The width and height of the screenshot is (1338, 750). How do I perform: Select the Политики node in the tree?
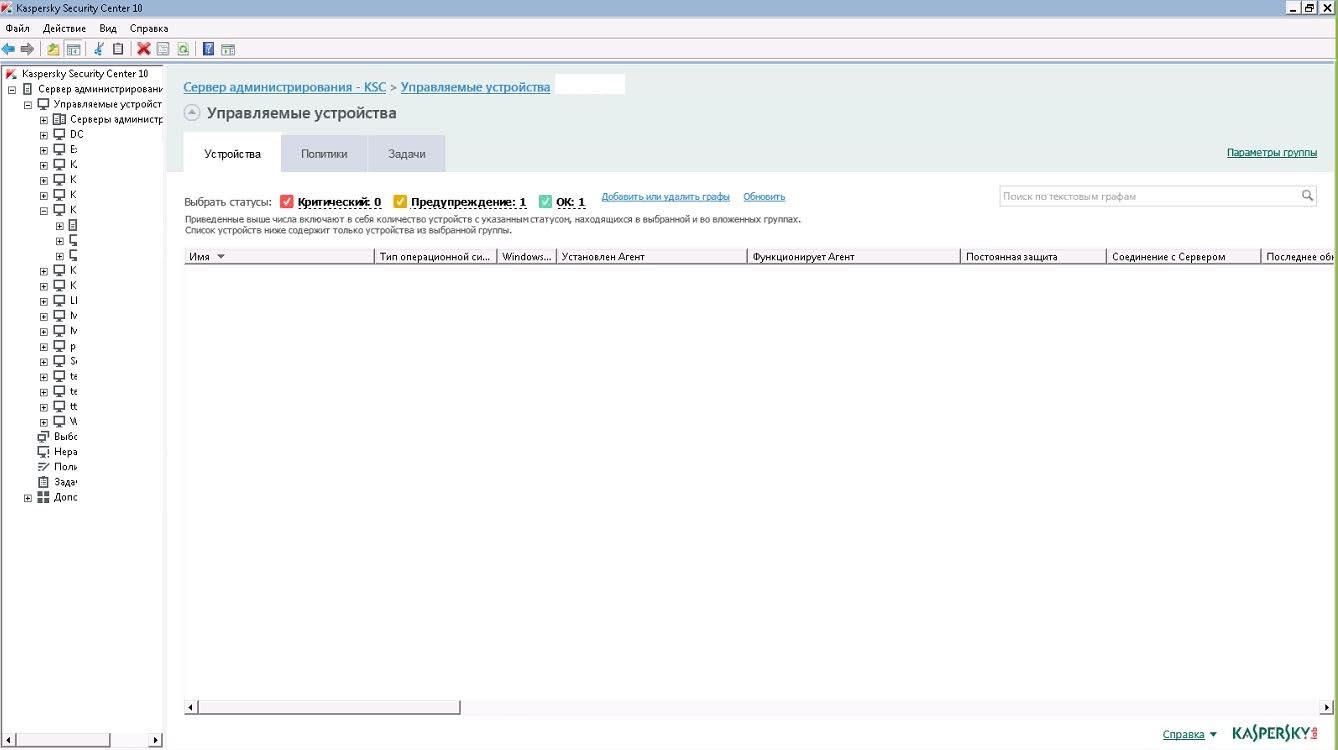65,467
